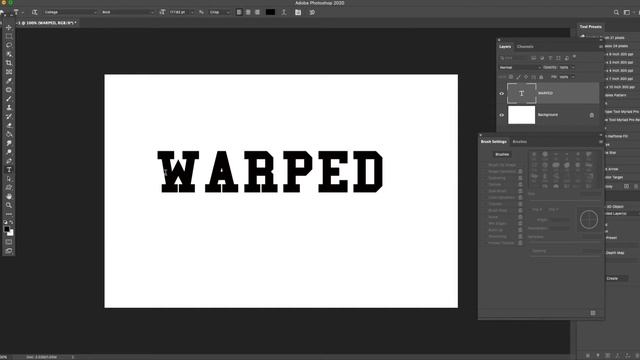Select the Rectangular Marquee tool
The height and width of the screenshot is (360, 640).
pos(9,36)
